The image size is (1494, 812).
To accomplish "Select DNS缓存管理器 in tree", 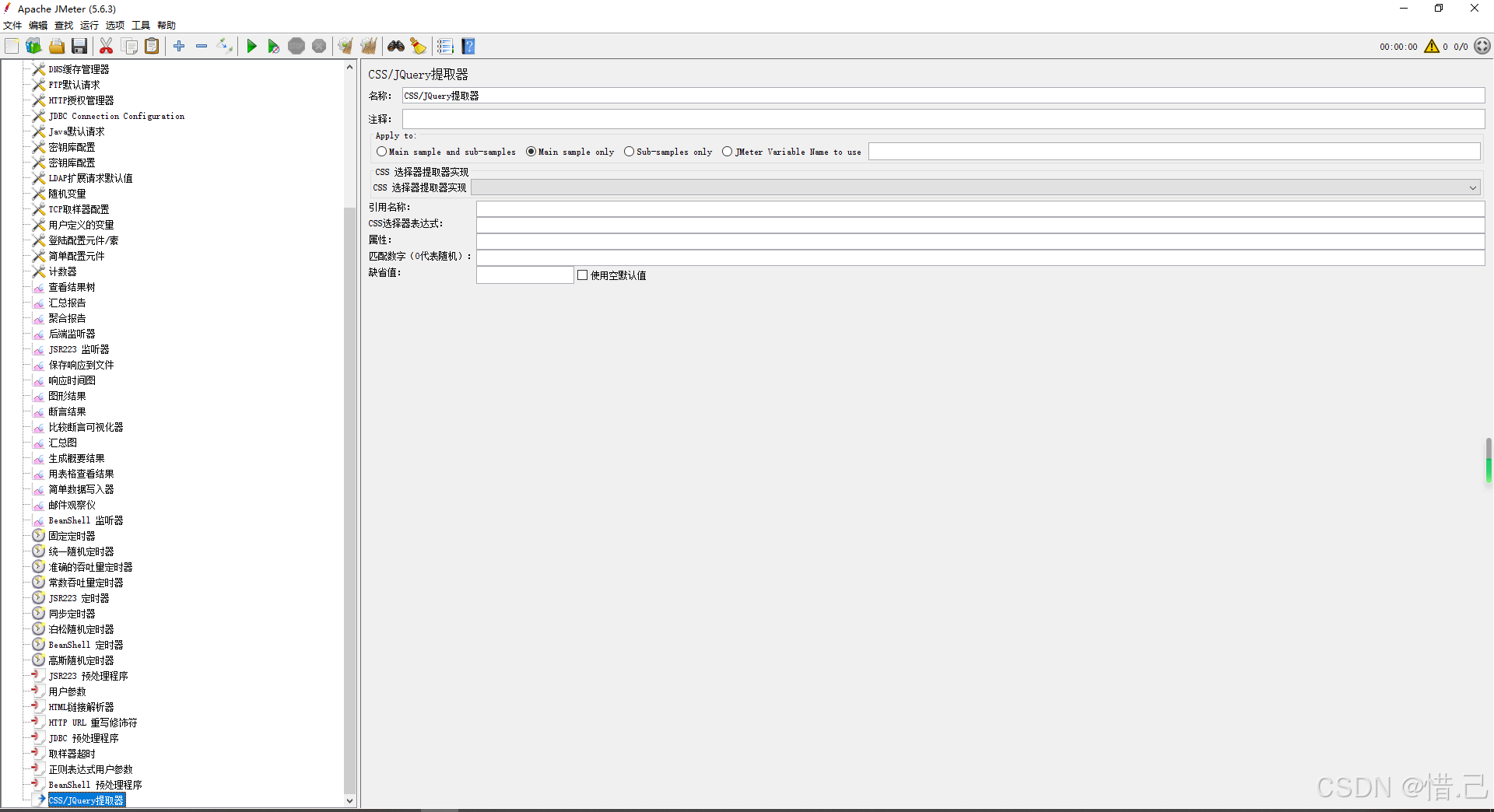I will point(79,69).
